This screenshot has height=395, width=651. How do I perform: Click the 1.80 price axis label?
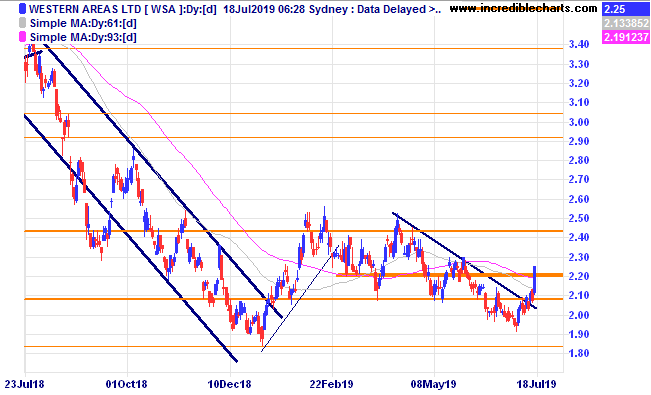[579, 353]
